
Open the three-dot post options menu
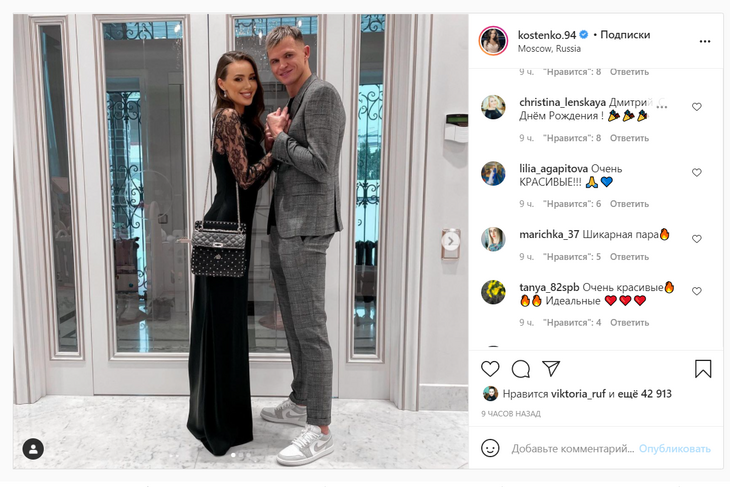coord(705,41)
